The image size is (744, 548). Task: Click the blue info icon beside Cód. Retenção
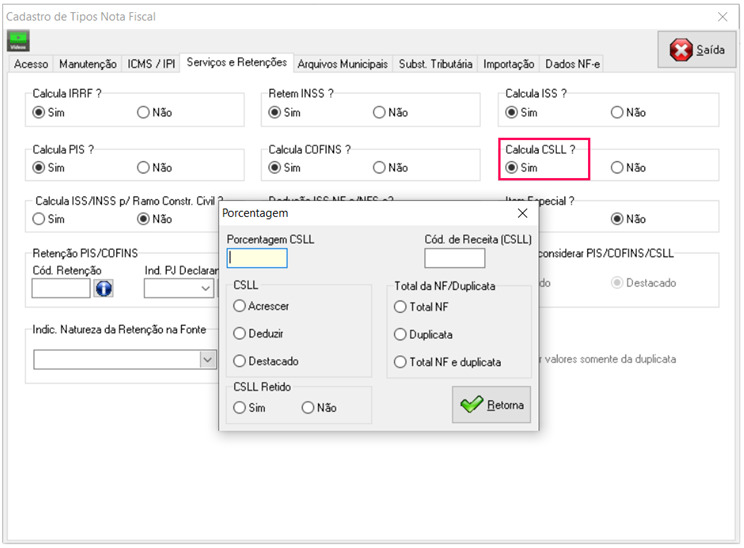(104, 289)
